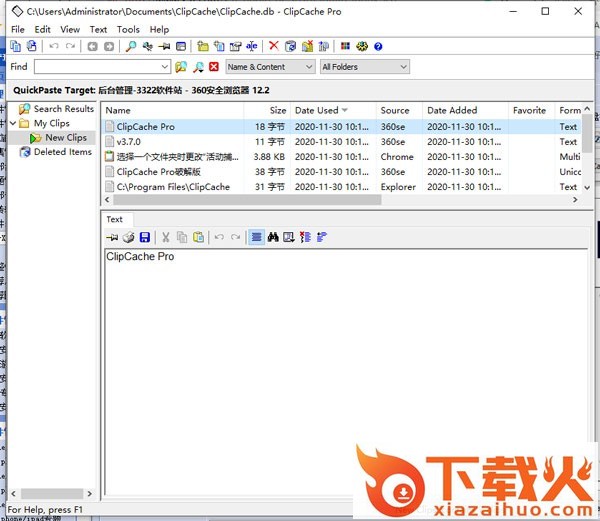Click the colored grid options icon
Screen dimensions: 600x521
coord(345,46)
